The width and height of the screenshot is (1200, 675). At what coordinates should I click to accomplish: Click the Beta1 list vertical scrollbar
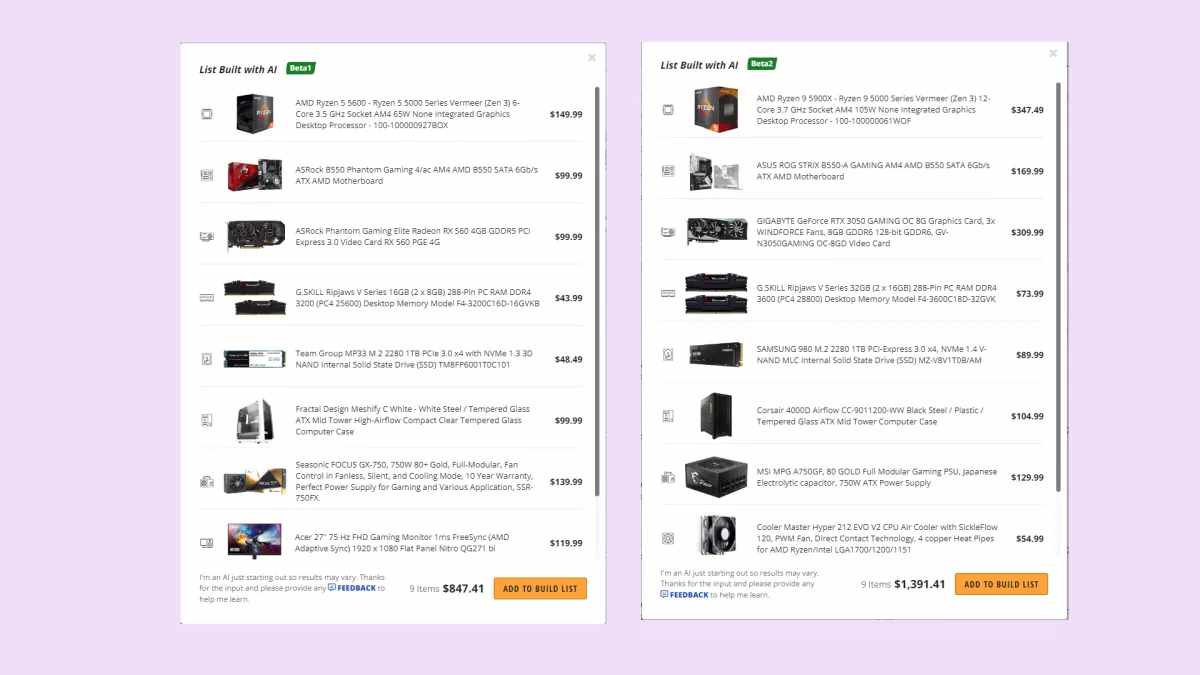click(597, 290)
